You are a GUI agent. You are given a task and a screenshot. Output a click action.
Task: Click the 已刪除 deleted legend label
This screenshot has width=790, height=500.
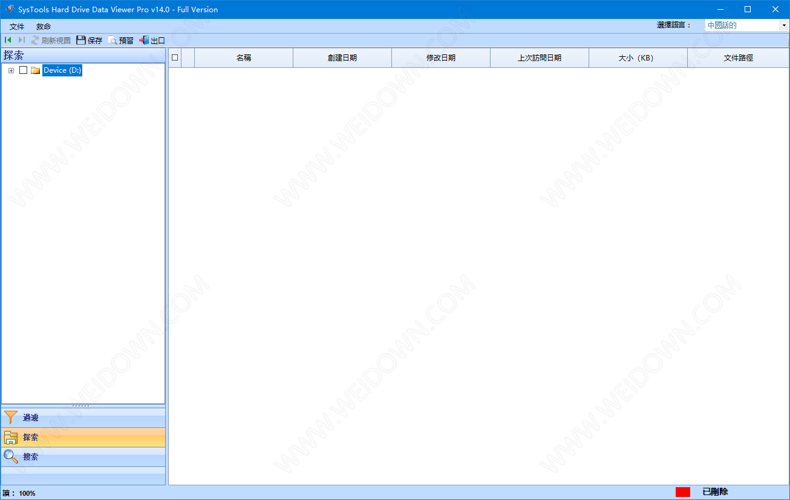[715, 492]
